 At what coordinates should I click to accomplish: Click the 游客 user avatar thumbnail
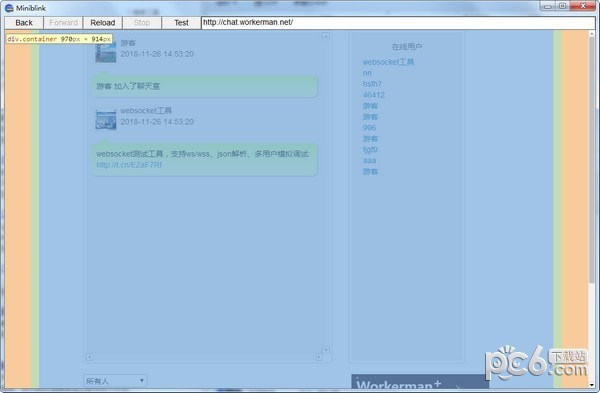[106, 52]
